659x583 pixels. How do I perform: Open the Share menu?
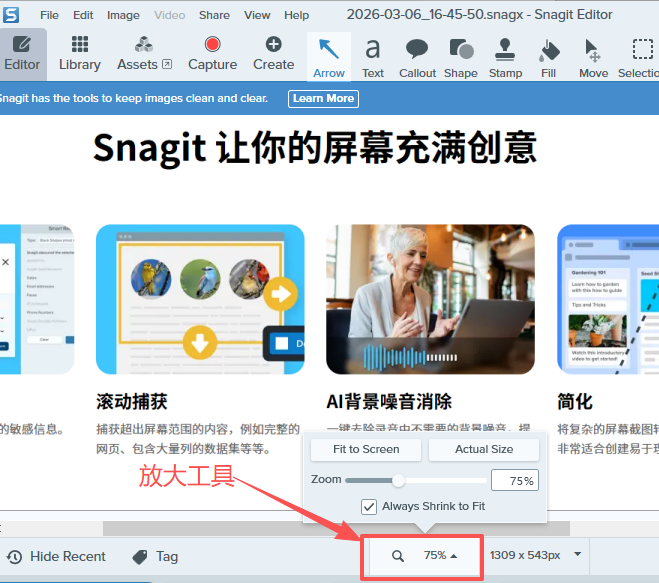(214, 15)
